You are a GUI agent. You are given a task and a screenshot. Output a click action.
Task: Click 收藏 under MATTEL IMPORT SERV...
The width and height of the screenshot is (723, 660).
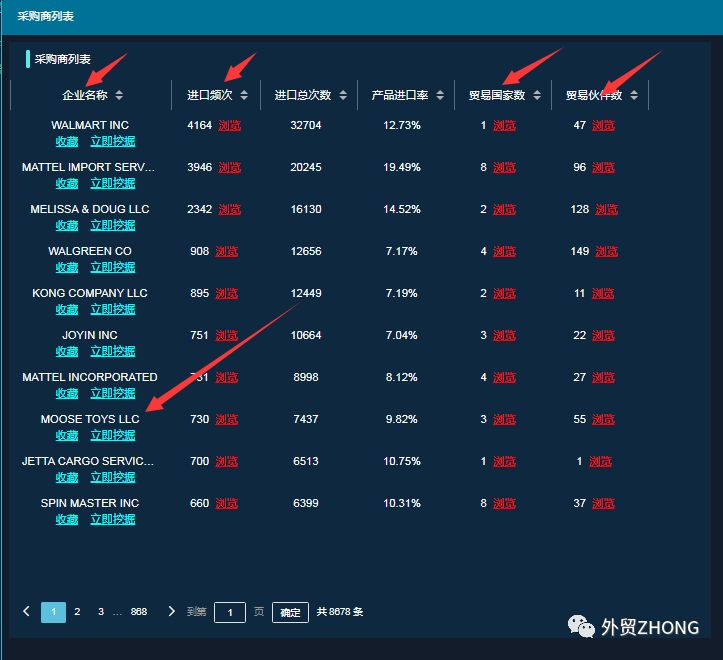click(67, 184)
